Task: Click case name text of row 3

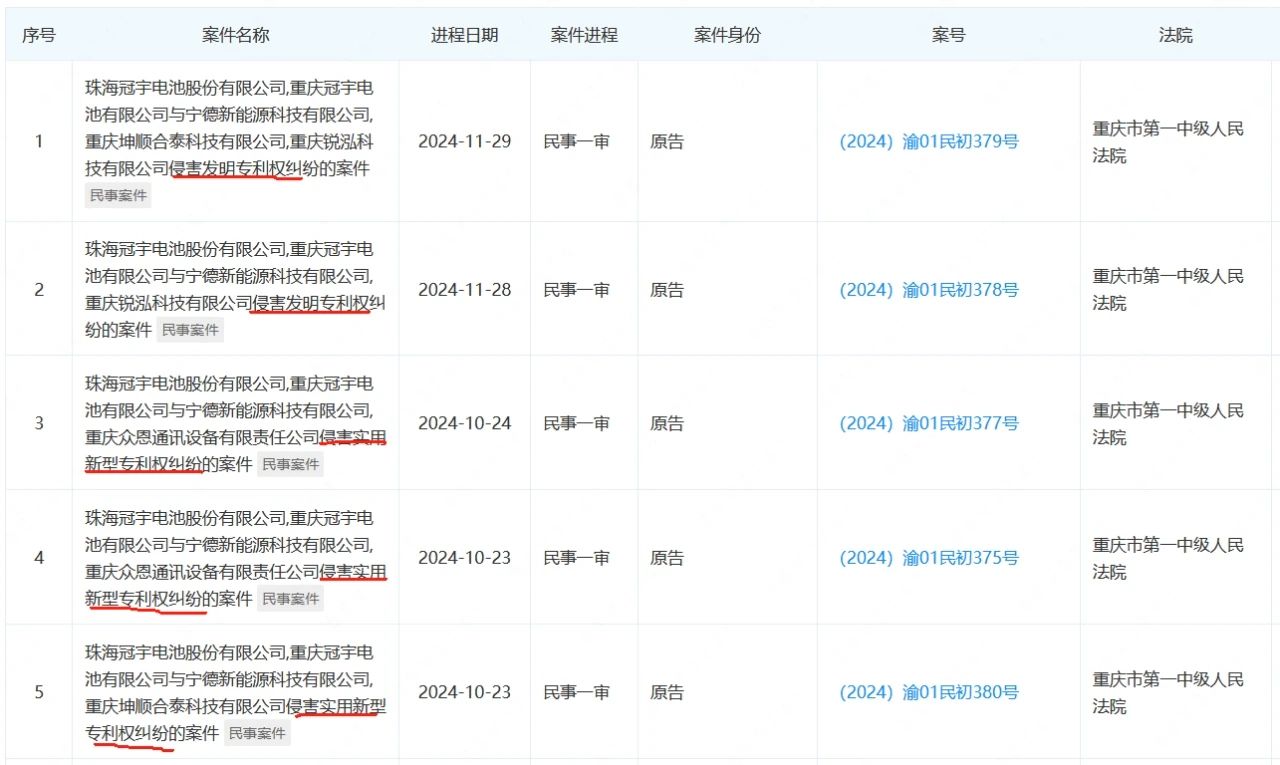Action: pyautogui.click(x=236, y=424)
